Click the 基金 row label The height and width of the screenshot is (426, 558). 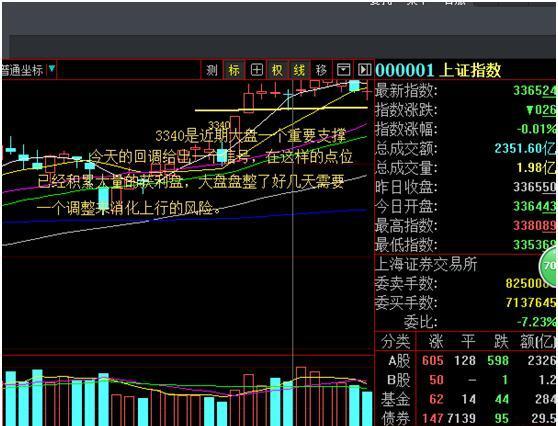point(395,399)
